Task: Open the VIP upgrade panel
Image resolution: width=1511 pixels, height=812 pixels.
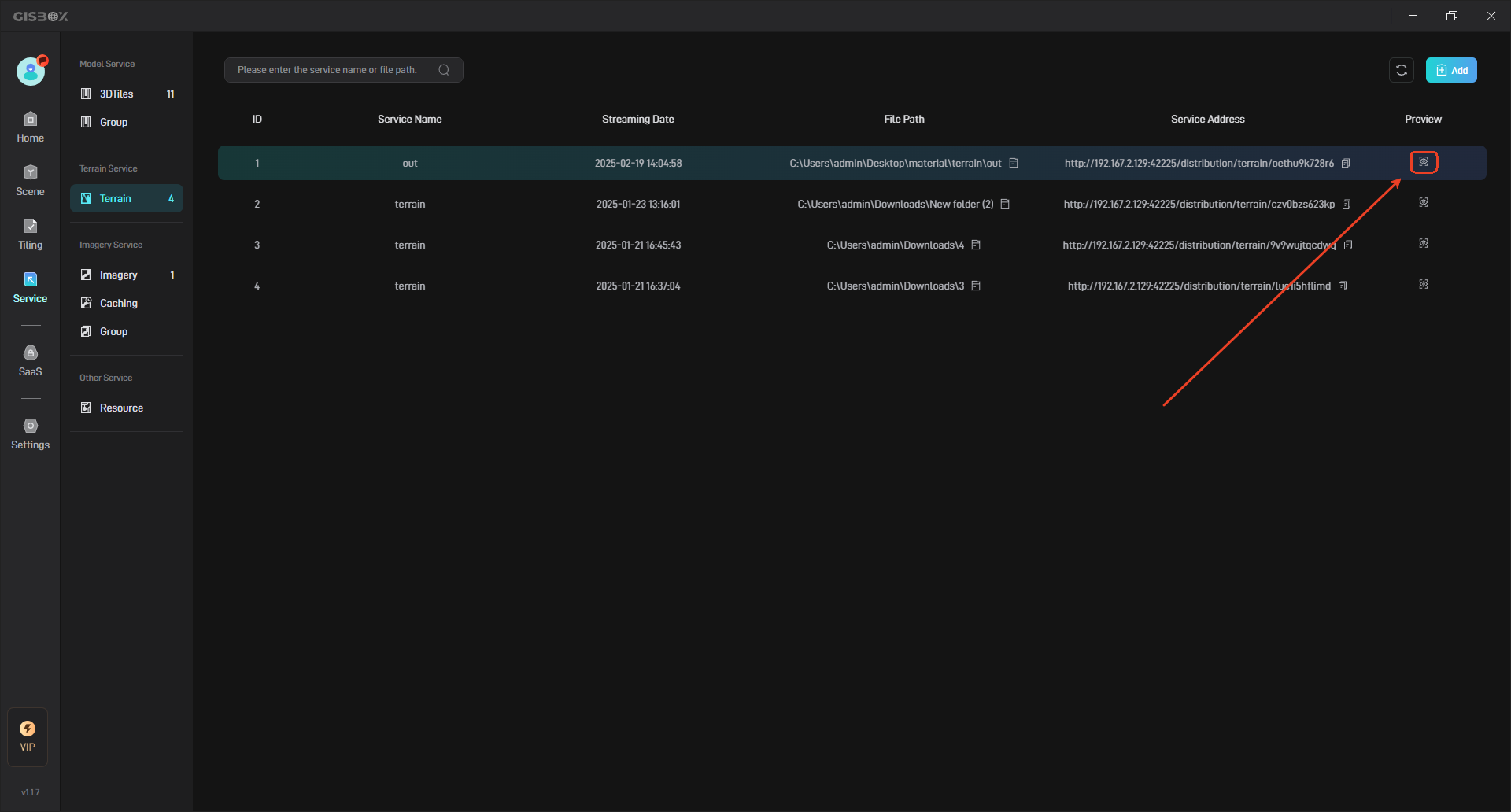Action: (28, 736)
